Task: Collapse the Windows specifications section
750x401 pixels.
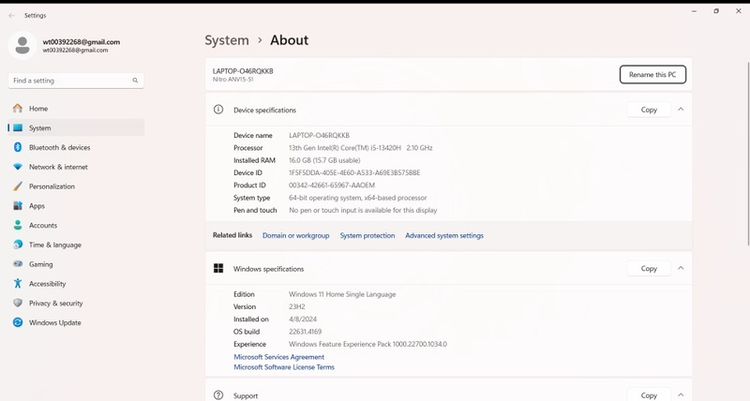Action: tap(681, 268)
